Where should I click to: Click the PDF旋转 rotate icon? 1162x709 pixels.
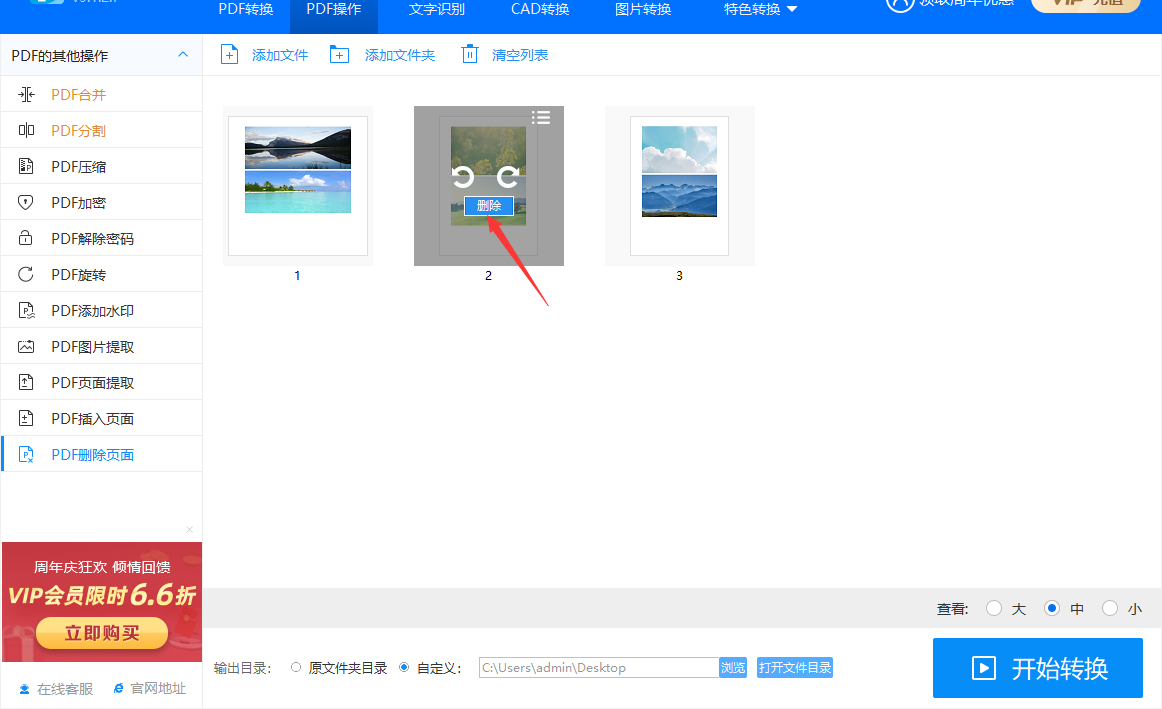pos(26,274)
